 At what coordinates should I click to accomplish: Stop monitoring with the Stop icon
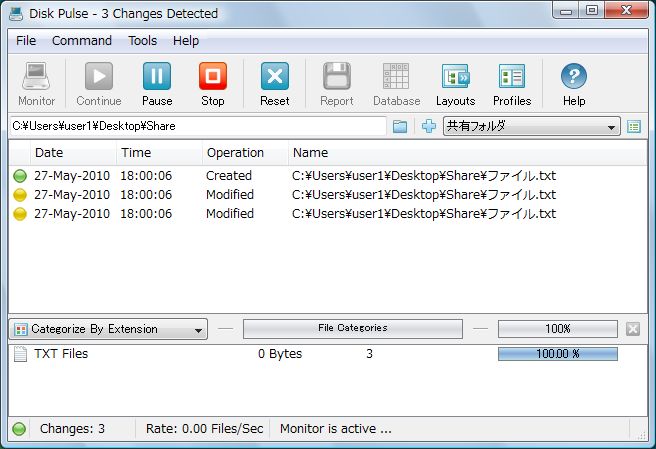[213, 76]
